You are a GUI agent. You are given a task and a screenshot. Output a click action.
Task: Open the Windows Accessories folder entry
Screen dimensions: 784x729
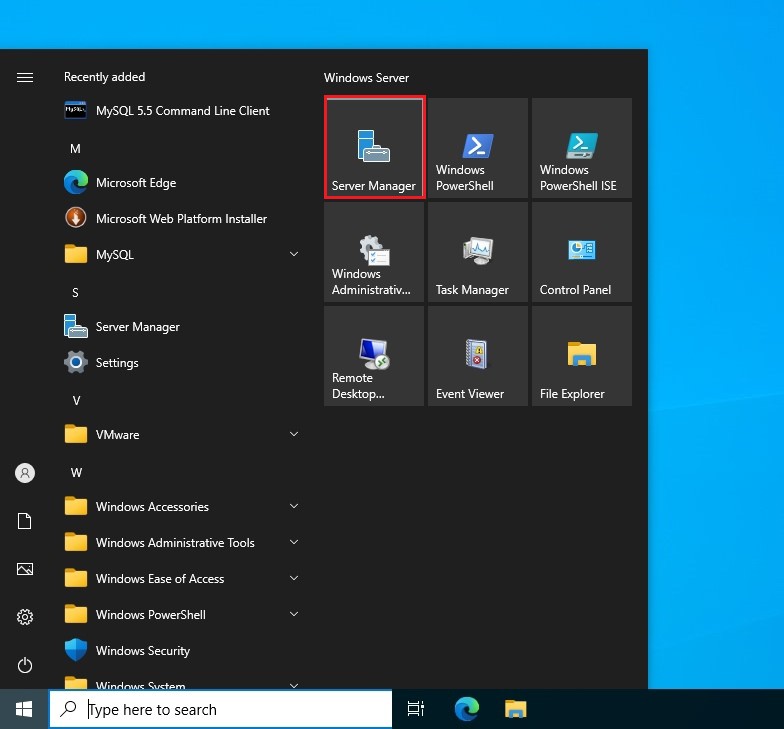pyautogui.click(x=181, y=506)
